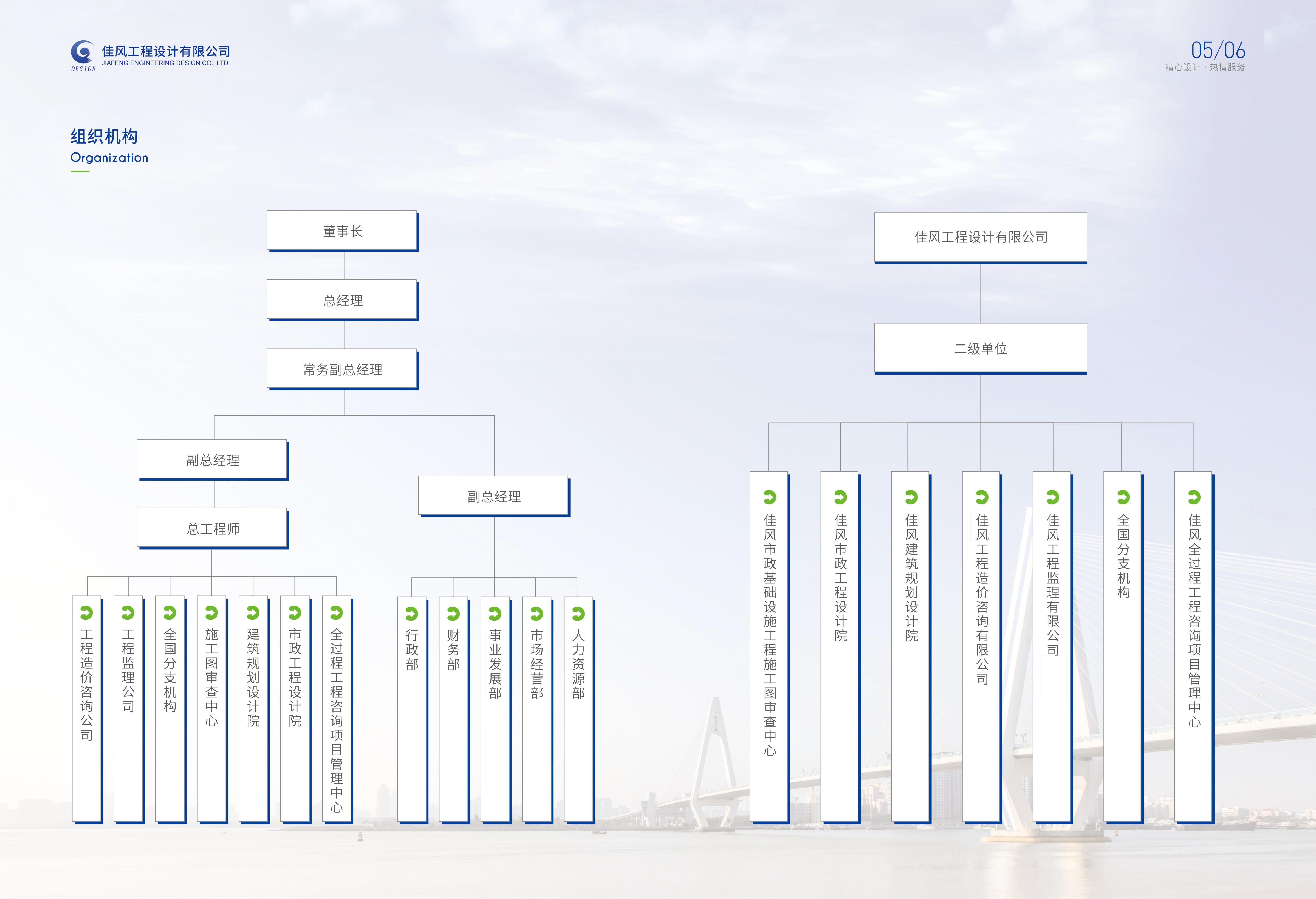This screenshot has height=899, width=1316.
Task: Click the 人力资源部 column text
Action: (x=578, y=664)
